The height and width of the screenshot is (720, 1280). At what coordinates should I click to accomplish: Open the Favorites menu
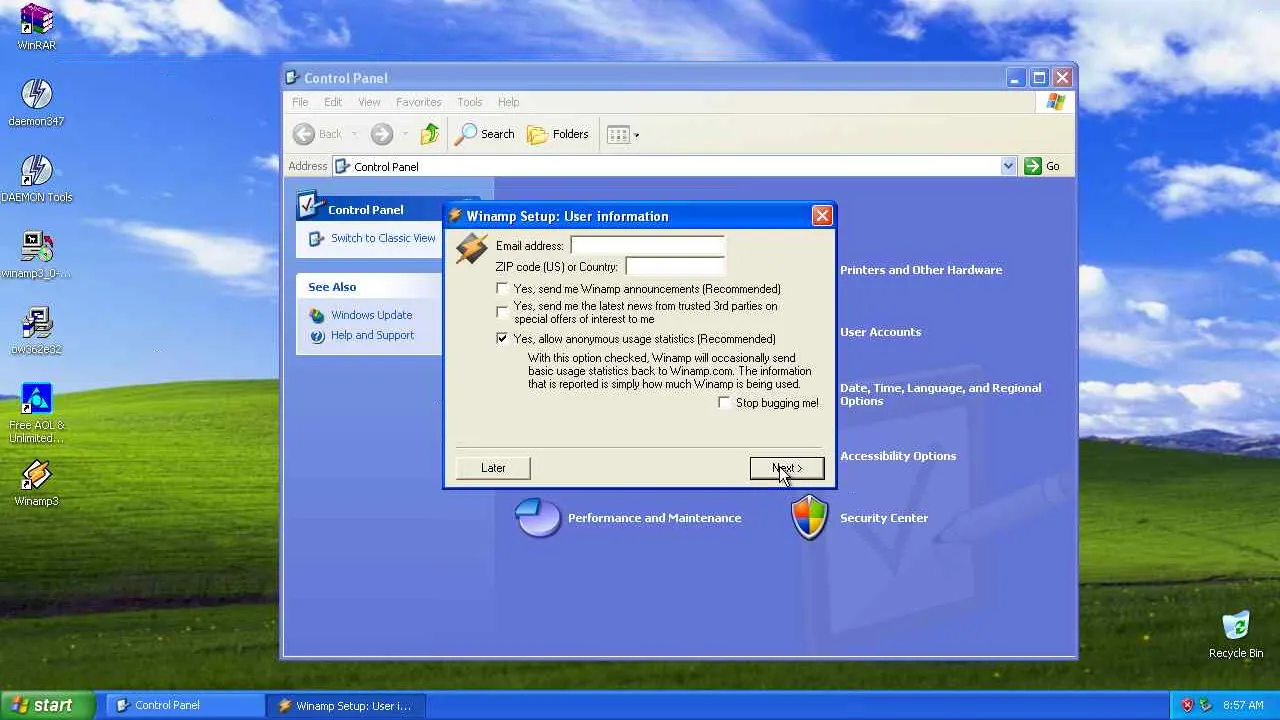[418, 102]
